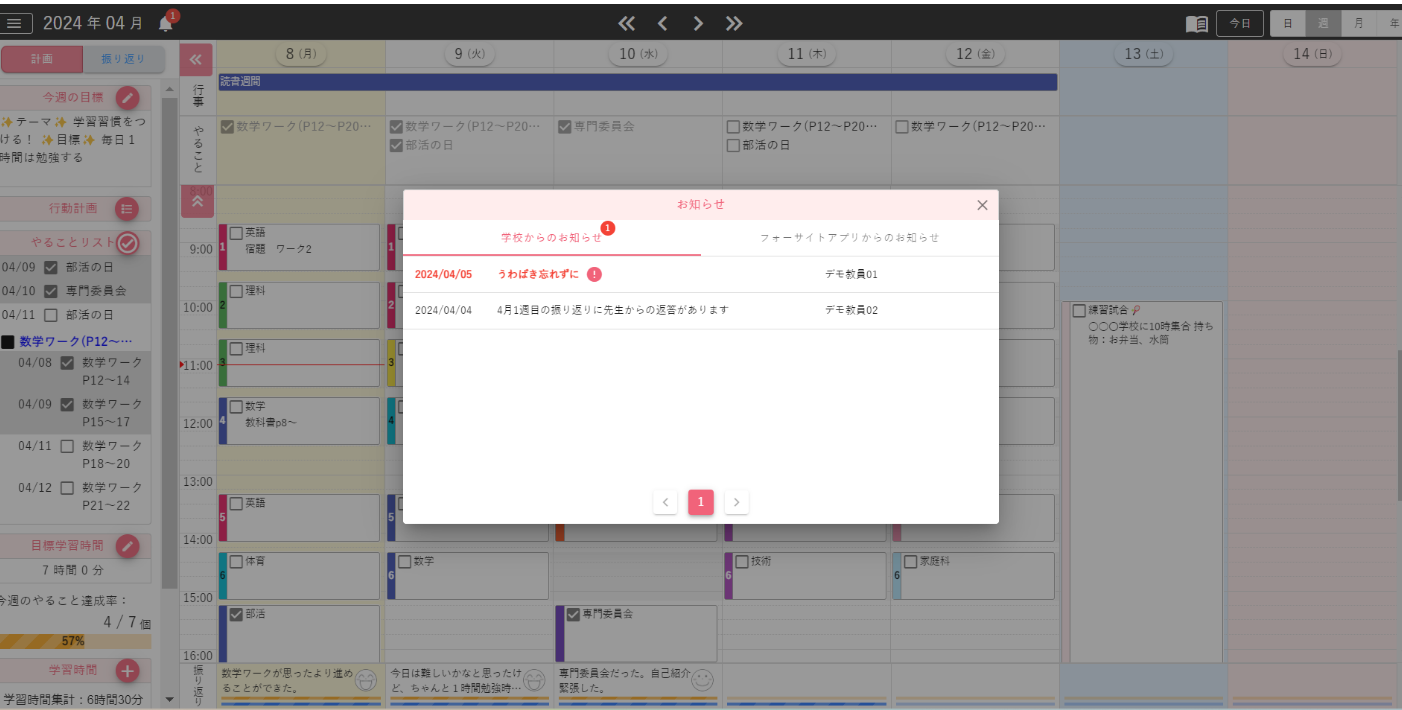
Task: Click smiley face on Wednesday reflection
Action: click(703, 681)
